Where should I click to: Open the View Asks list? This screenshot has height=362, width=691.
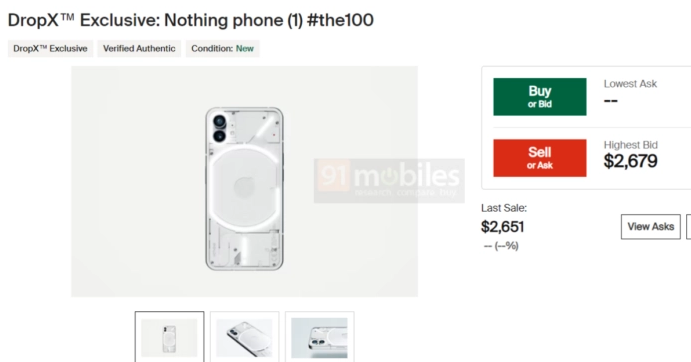point(651,227)
